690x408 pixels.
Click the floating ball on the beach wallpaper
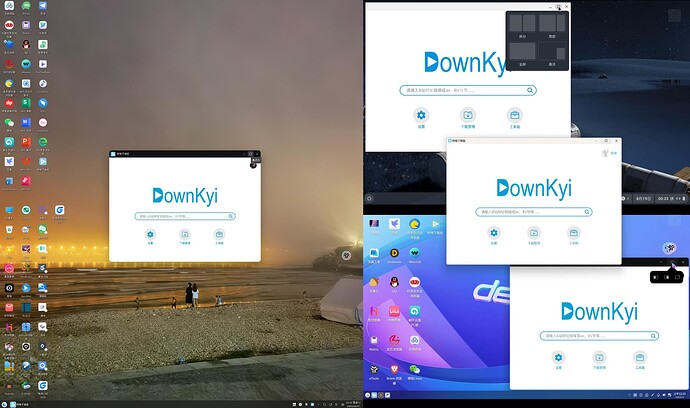point(346,255)
